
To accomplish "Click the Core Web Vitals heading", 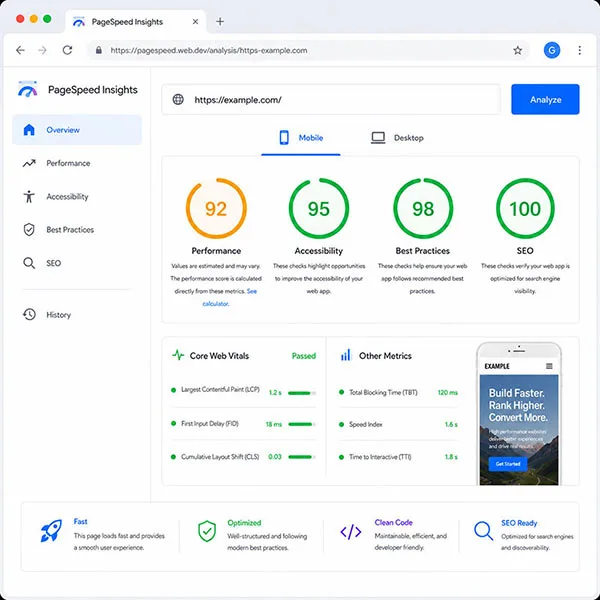I will pyautogui.click(x=219, y=356).
